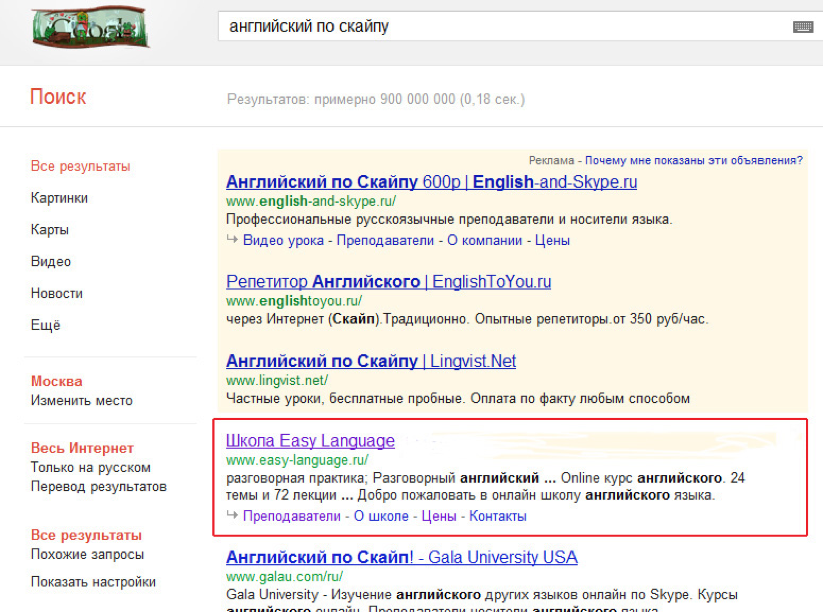Click Контакты sitelink under Easy Language
The width and height of the screenshot is (823, 612).
tap(497, 516)
